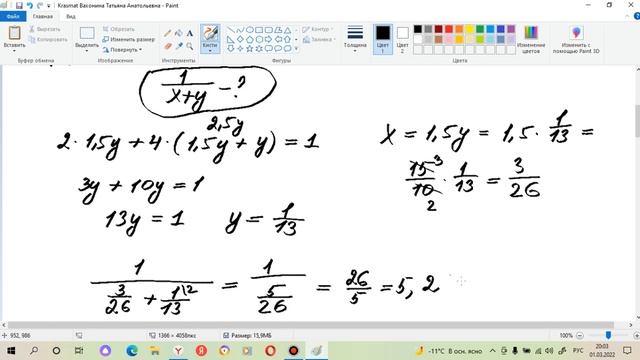Activate Color 1 (Цвет 1) selector

coord(382,39)
